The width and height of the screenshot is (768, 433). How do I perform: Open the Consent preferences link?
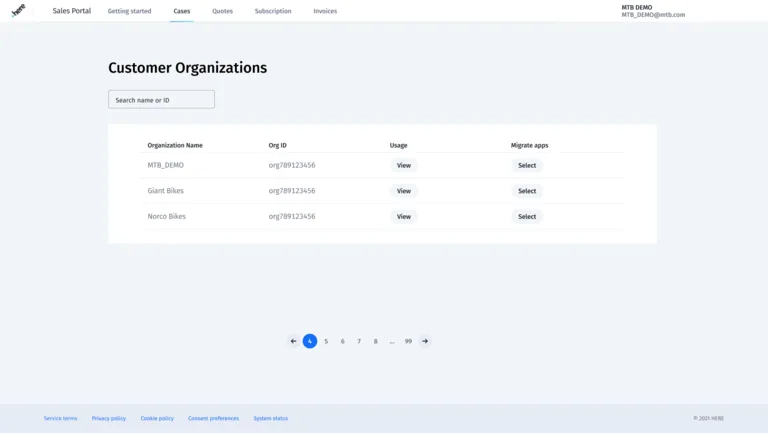pyautogui.click(x=214, y=418)
